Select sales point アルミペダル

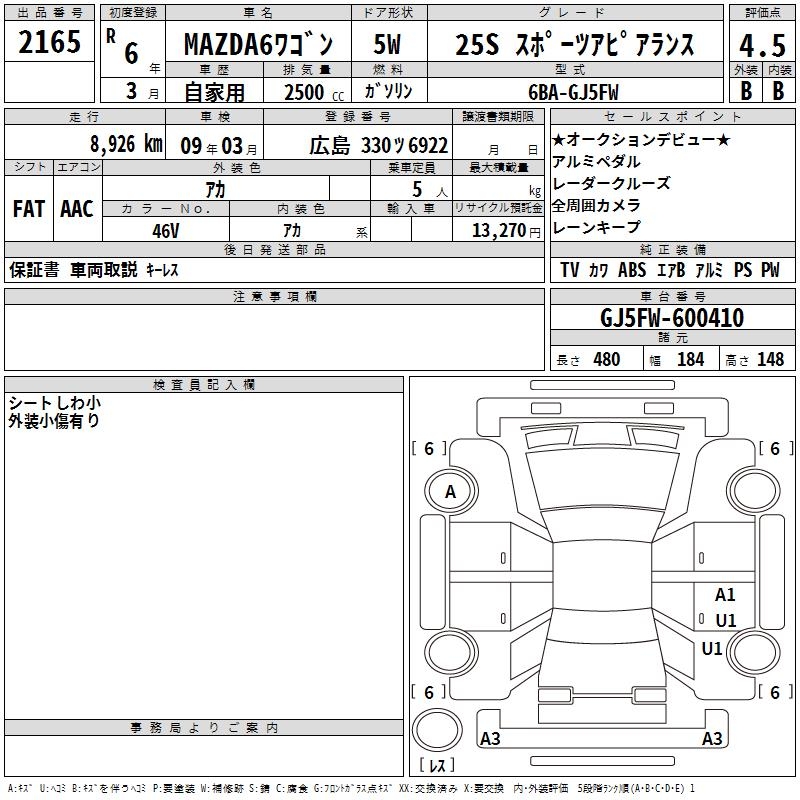596,162
